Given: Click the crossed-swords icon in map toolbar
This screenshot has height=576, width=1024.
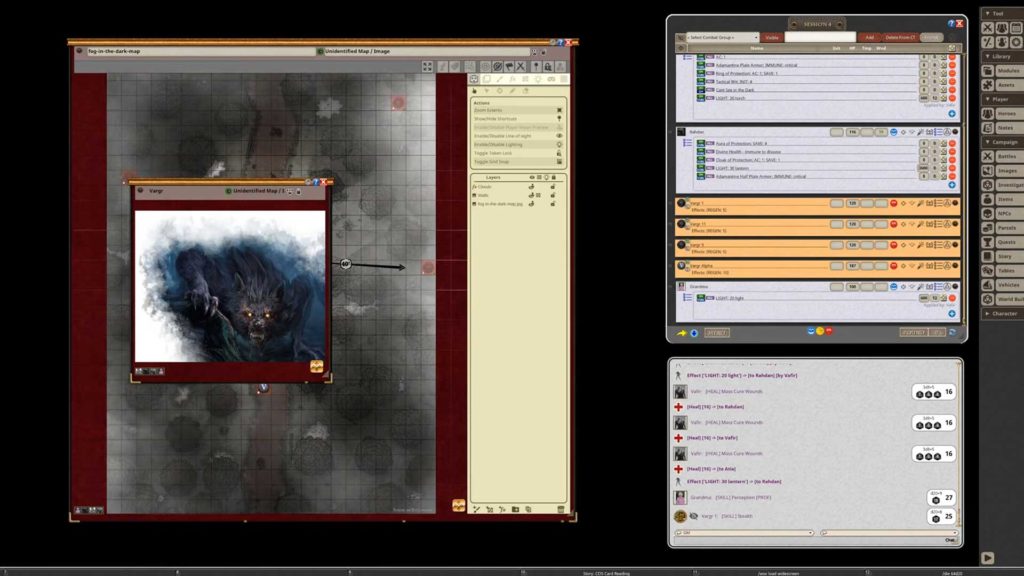Looking at the screenshot, I should [x=520, y=67].
